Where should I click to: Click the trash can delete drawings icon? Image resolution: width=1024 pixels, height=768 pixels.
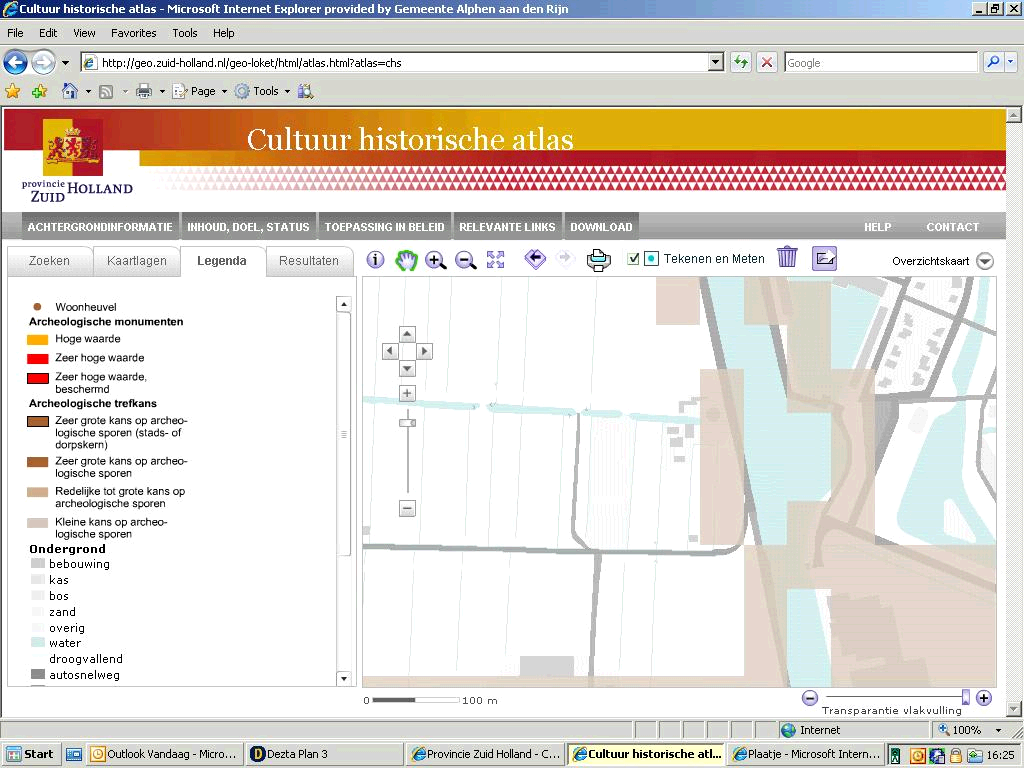pyautogui.click(x=788, y=257)
